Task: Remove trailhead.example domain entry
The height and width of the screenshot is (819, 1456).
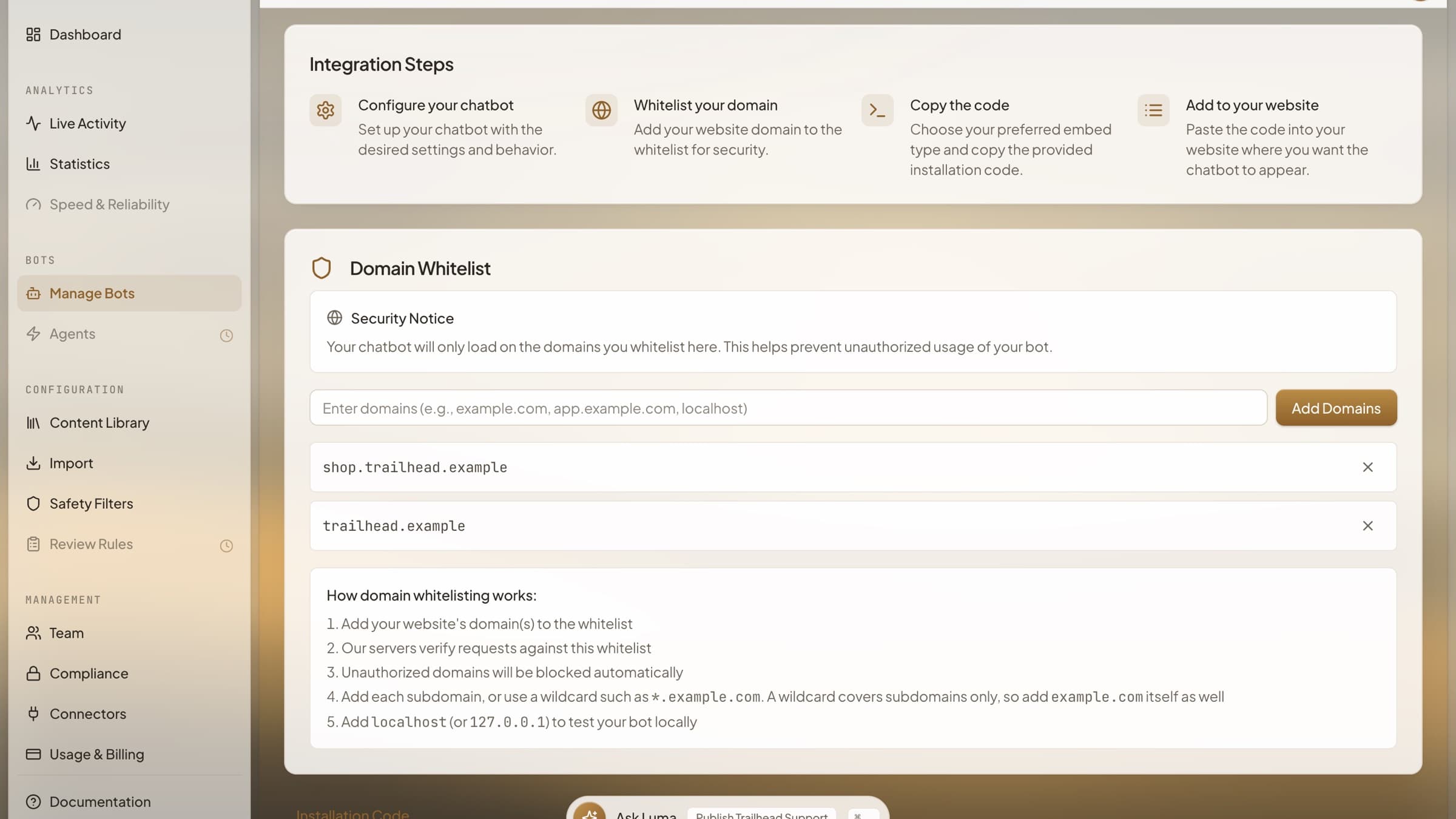Action: coord(1367,526)
